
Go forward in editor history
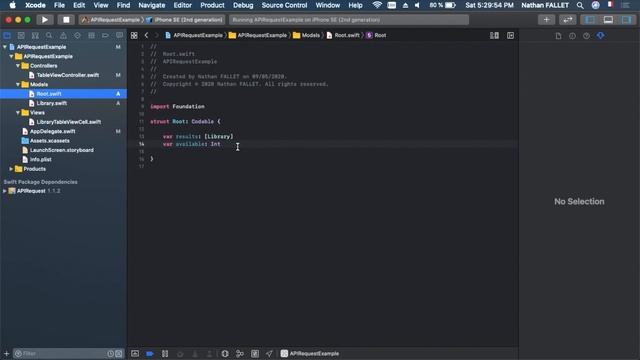[x=157, y=36]
